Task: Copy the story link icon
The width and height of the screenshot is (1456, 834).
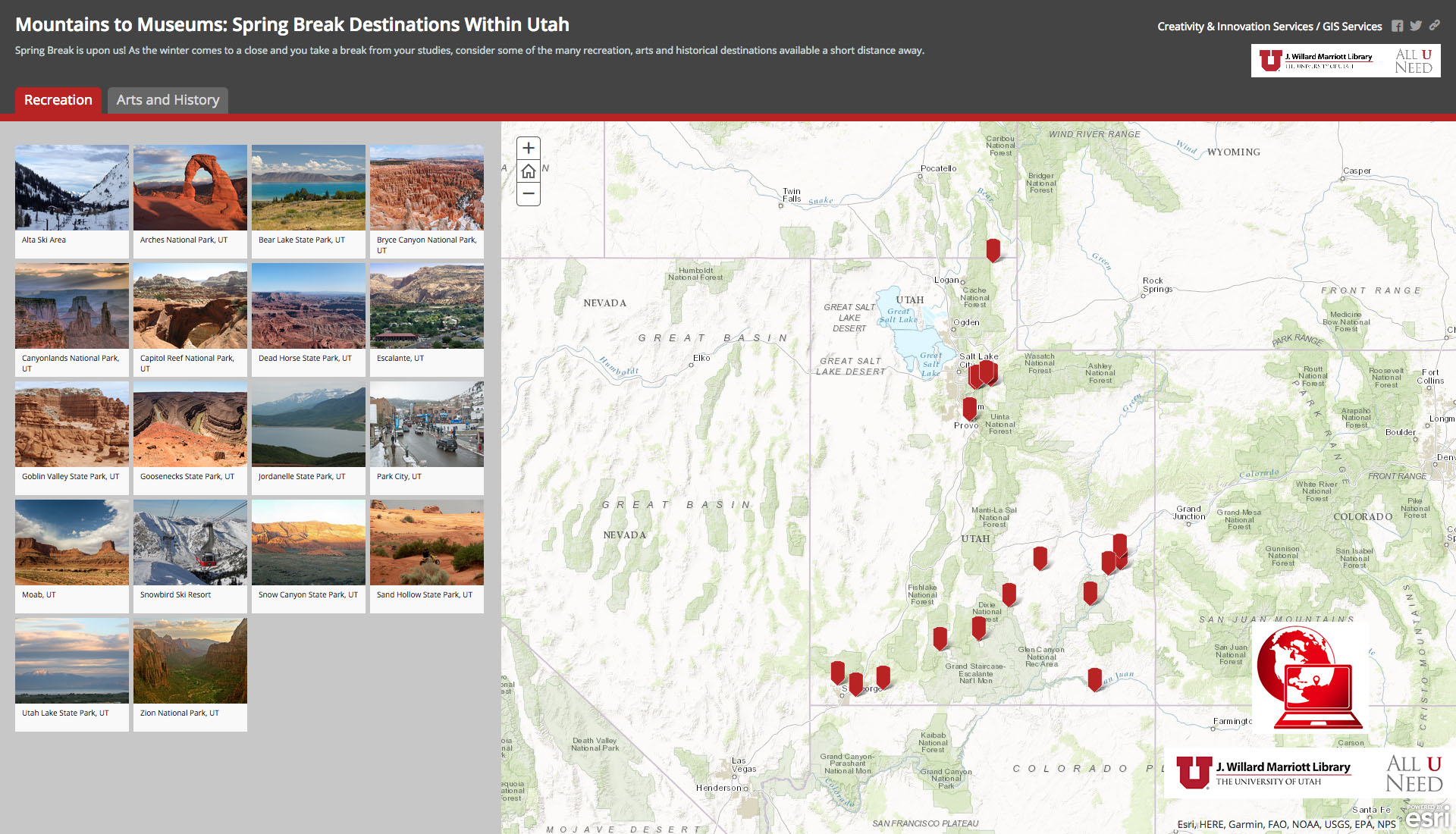Action: tap(1434, 25)
